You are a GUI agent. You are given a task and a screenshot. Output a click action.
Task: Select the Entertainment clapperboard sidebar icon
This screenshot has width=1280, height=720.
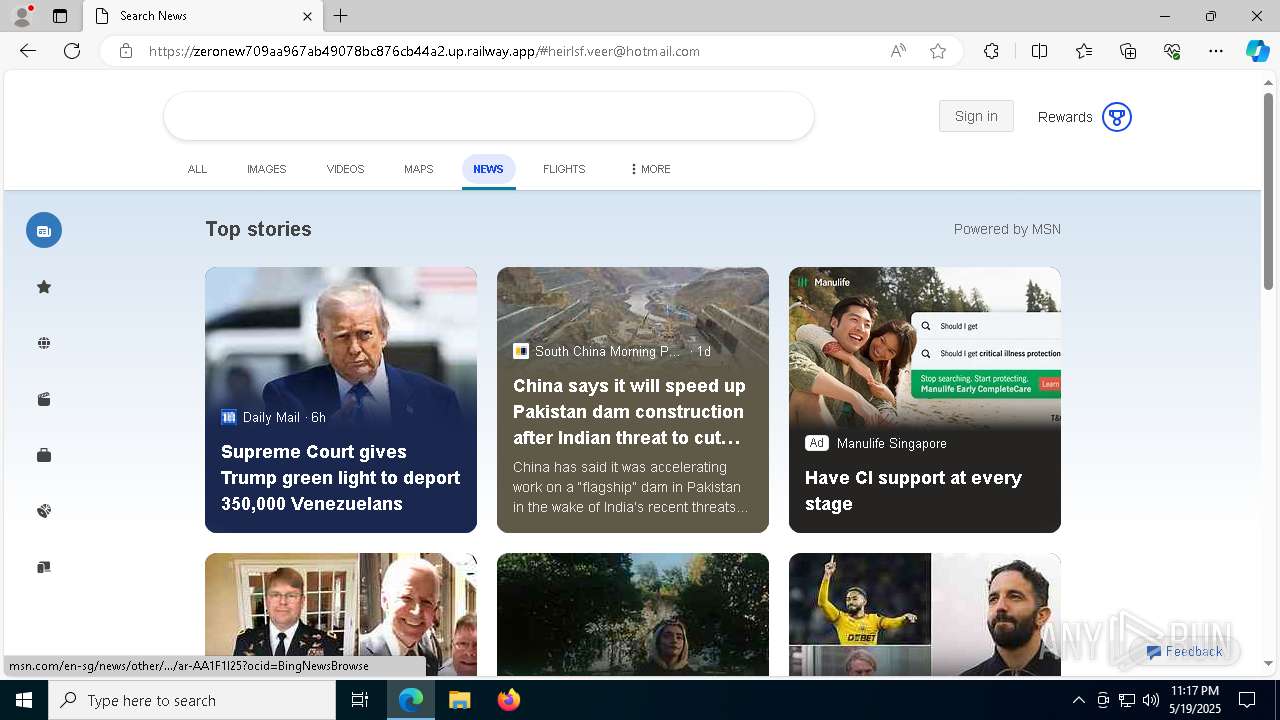click(x=44, y=399)
